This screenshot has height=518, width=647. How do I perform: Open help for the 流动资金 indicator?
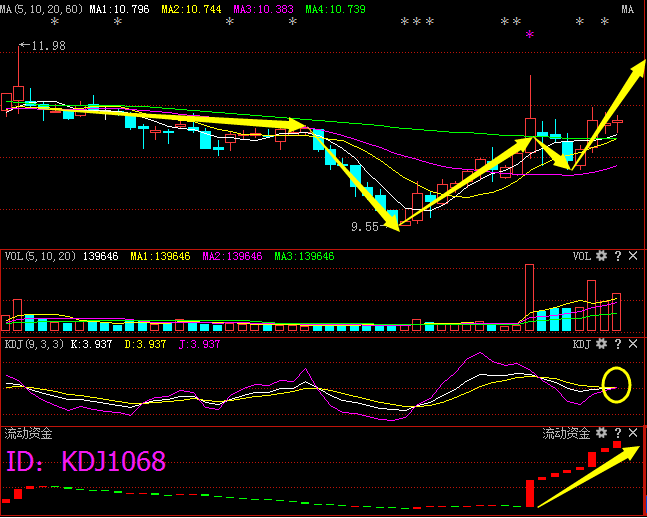(618, 433)
